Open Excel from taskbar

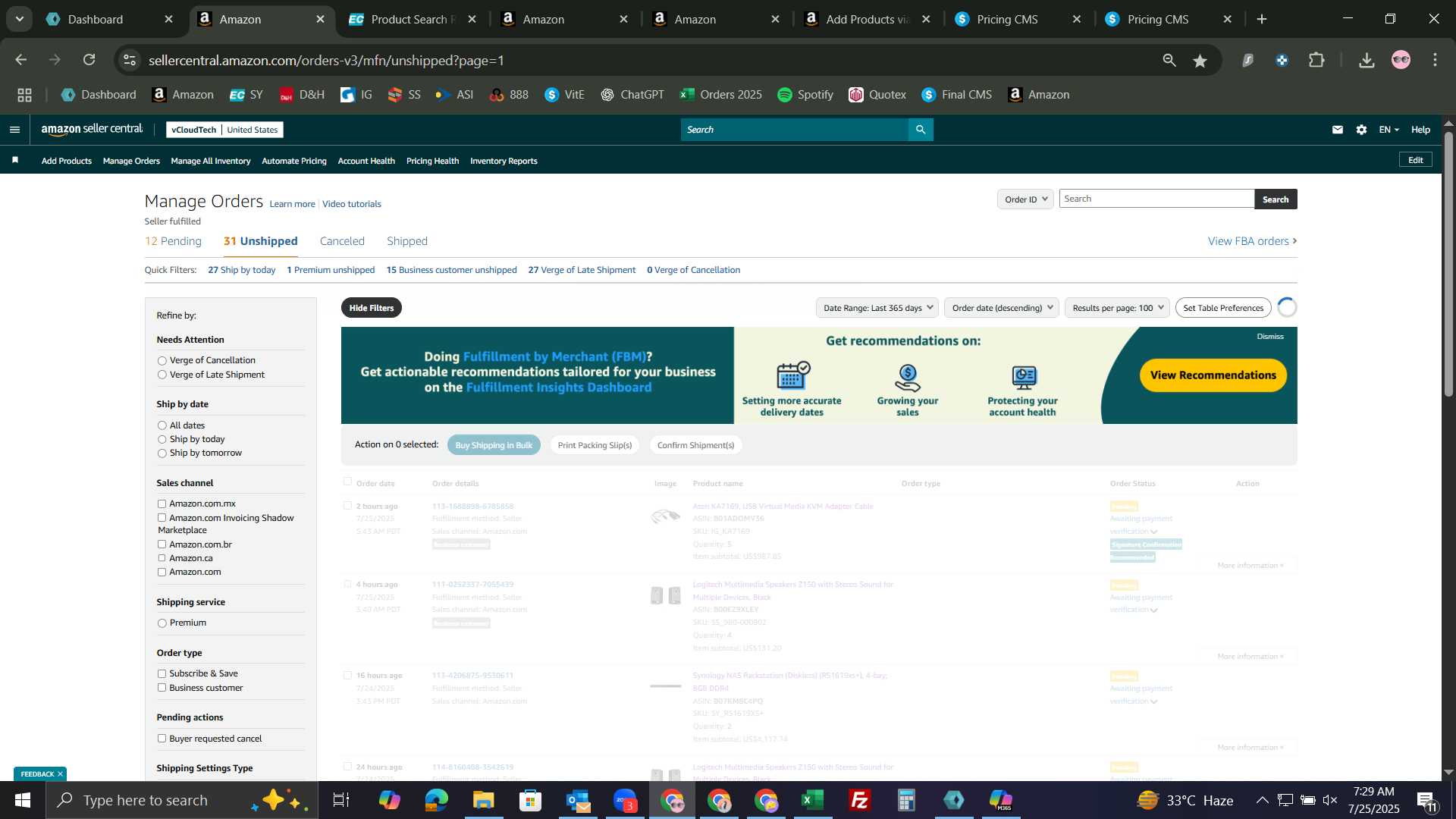(813, 800)
